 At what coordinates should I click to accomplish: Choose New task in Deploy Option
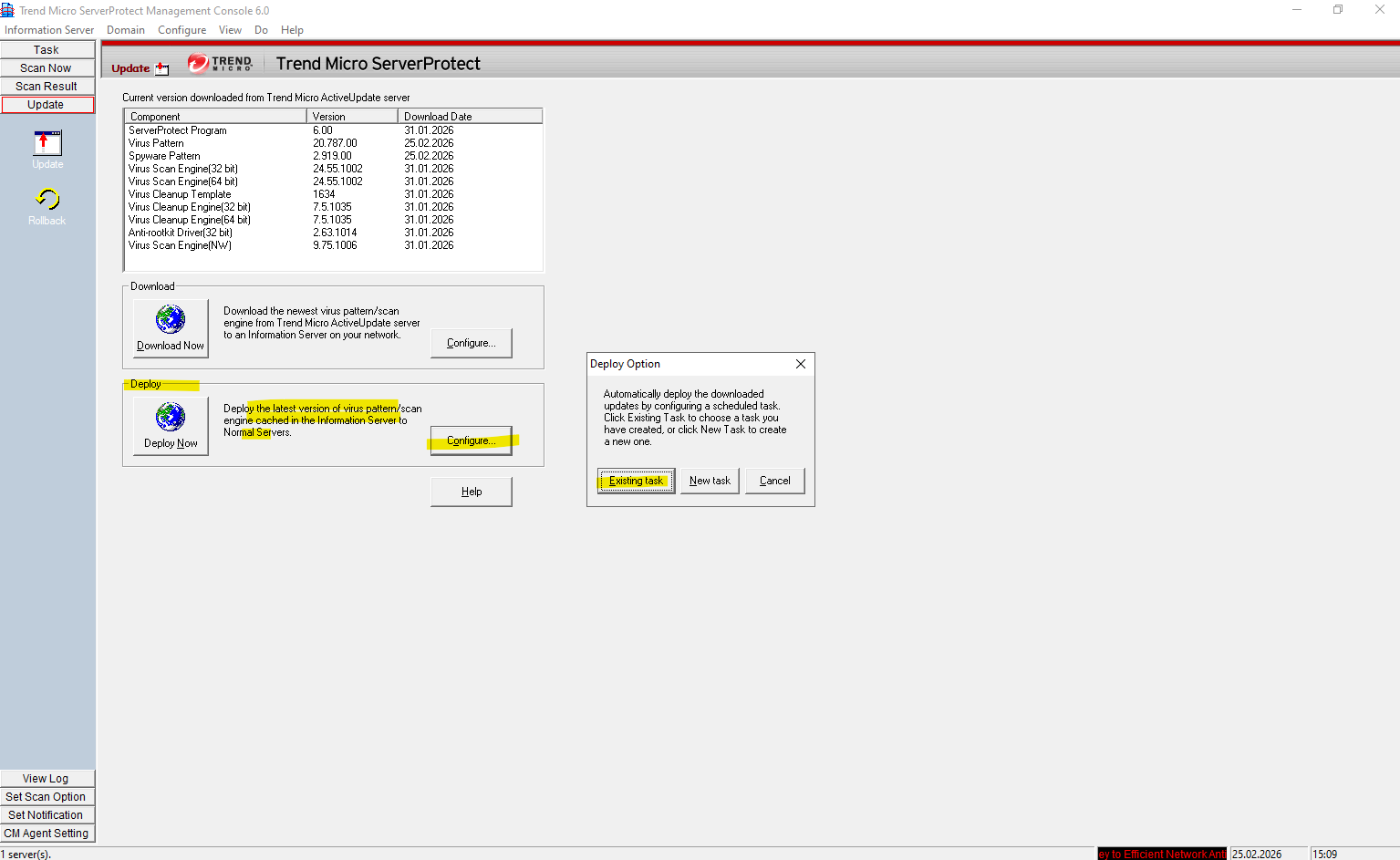(x=710, y=481)
